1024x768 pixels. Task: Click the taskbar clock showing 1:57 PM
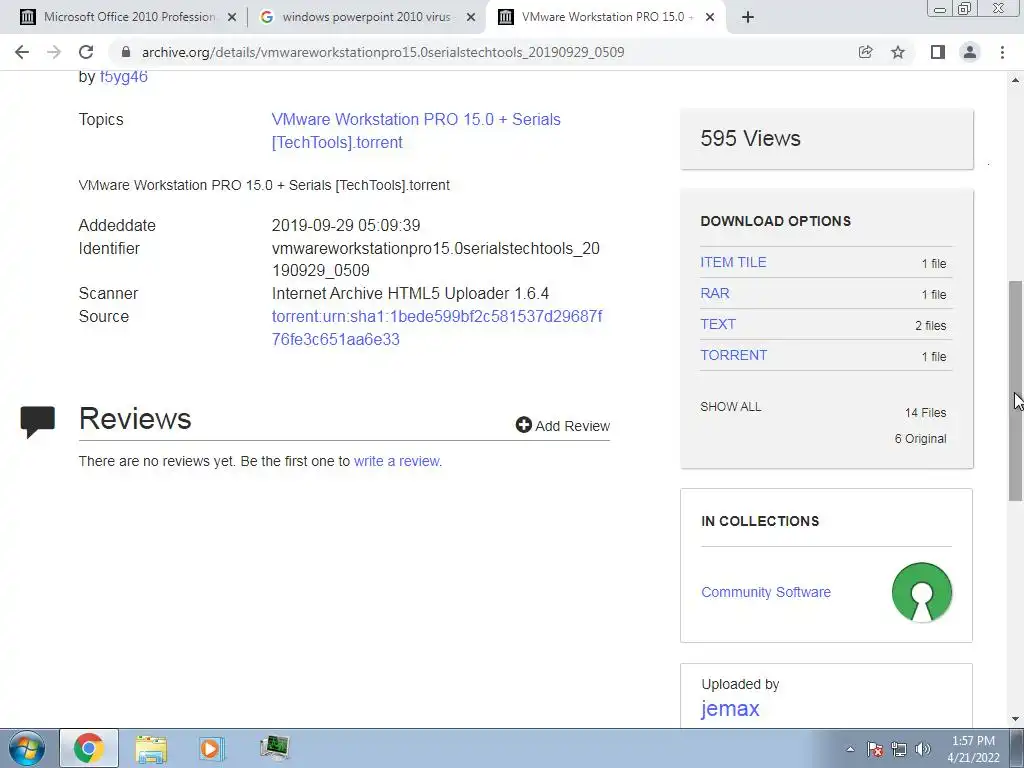tap(973, 749)
